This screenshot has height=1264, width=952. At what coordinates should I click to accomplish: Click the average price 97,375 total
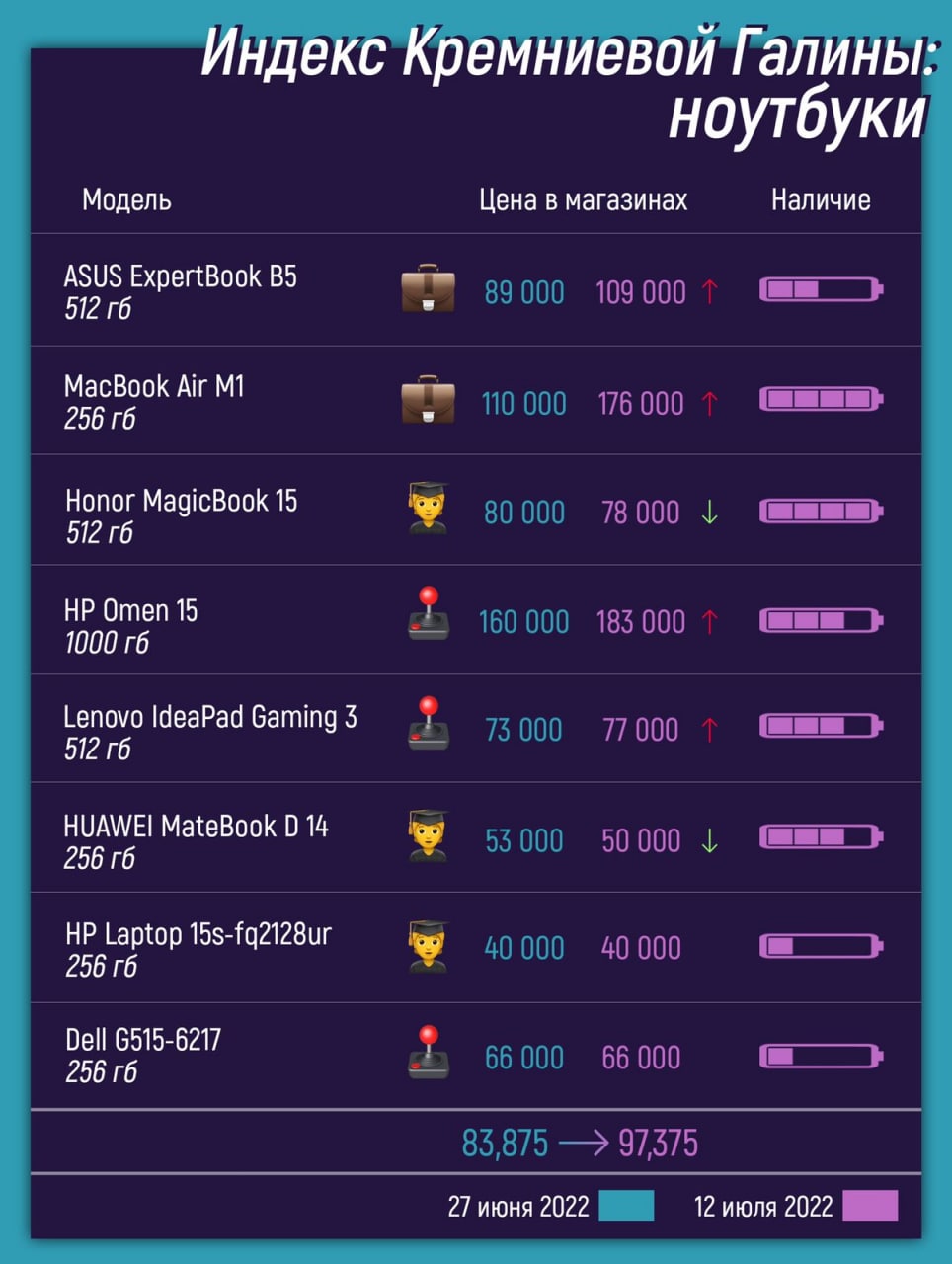[x=658, y=1144]
